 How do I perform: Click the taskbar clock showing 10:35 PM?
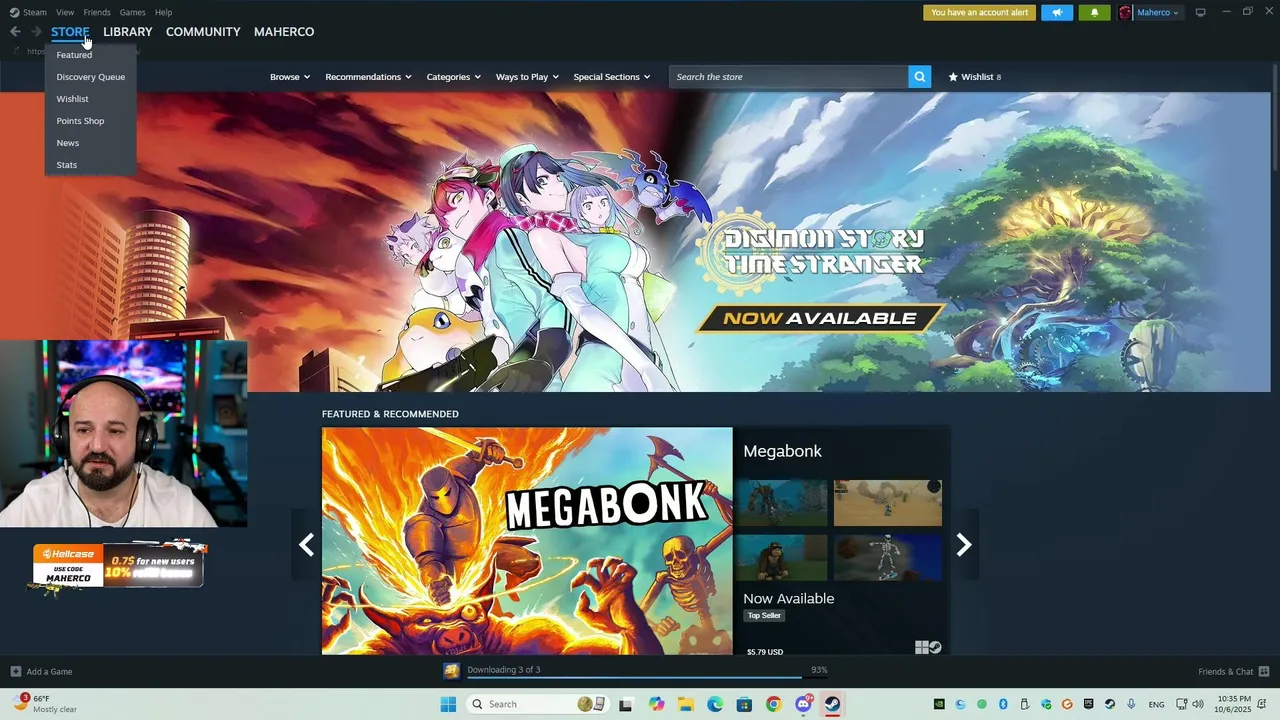click(1234, 704)
